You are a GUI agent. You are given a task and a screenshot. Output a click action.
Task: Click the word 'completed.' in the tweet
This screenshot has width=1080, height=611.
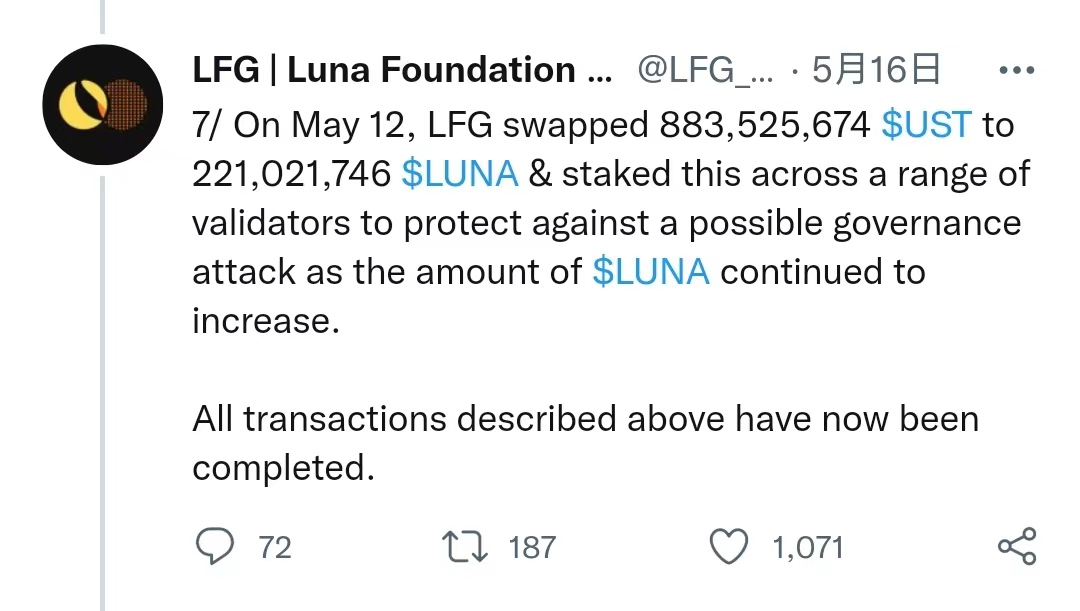click(x=283, y=468)
